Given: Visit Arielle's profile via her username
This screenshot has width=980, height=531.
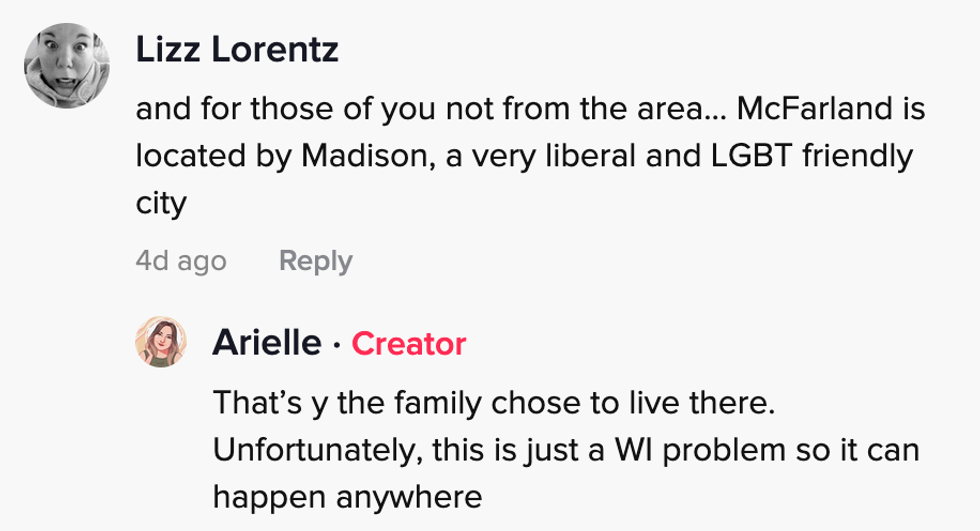Looking at the screenshot, I should (266, 344).
